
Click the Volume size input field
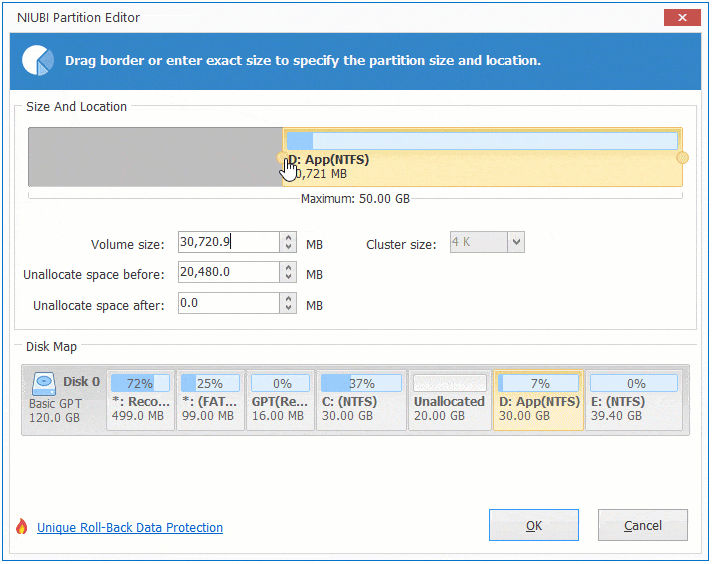pos(227,242)
